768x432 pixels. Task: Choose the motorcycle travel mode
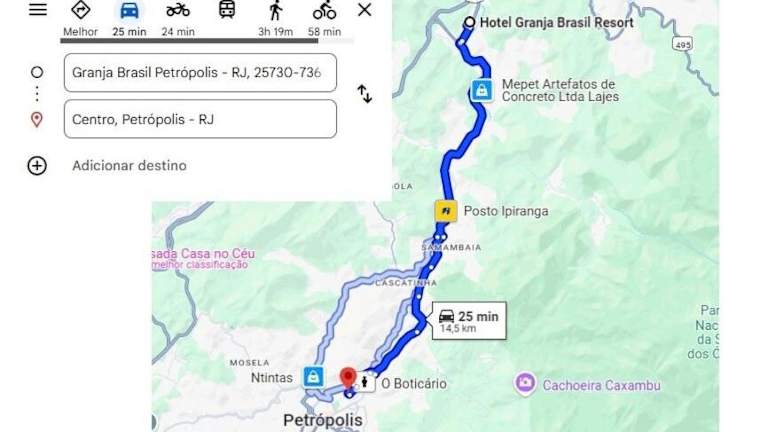[x=178, y=19]
